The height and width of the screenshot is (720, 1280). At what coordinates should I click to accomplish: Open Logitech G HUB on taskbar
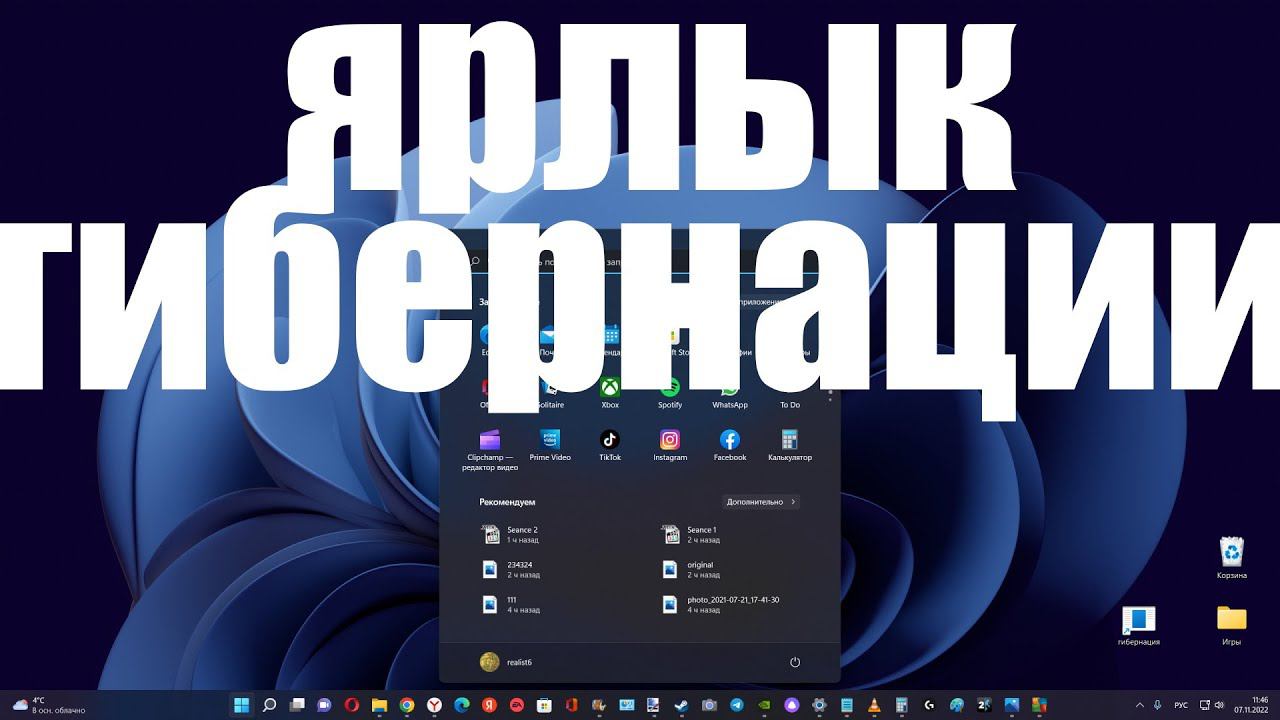click(x=929, y=705)
